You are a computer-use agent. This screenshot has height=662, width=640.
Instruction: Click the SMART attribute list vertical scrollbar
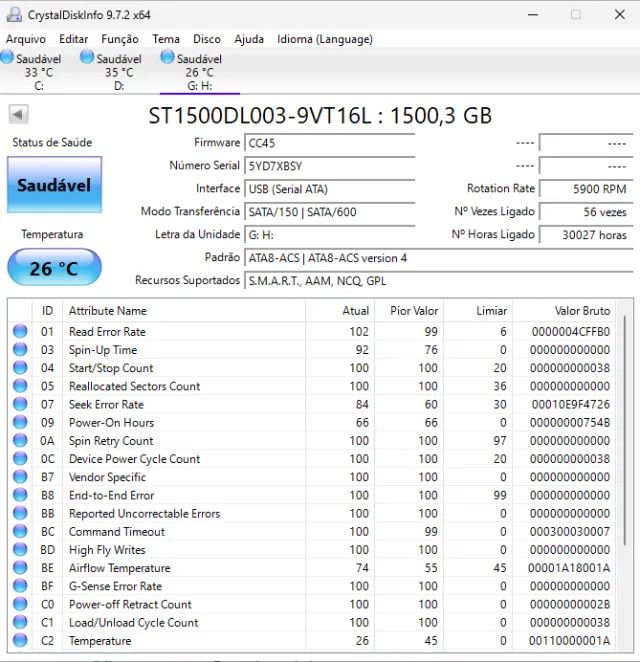pyautogui.click(x=624, y=431)
